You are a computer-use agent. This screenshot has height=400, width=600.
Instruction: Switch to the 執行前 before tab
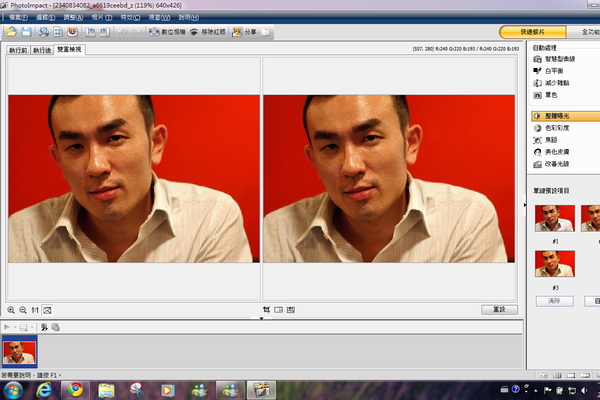tap(18, 50)
